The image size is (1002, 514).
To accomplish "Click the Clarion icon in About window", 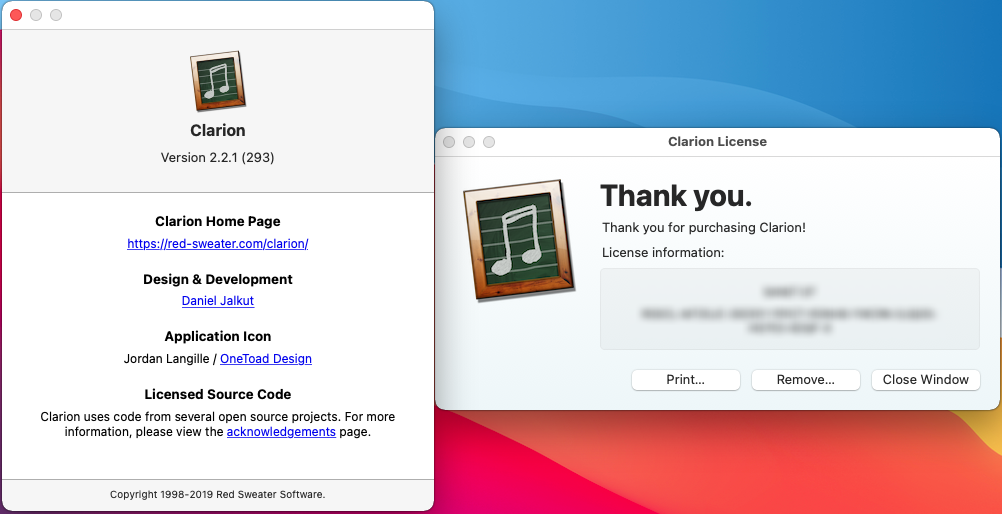I will pos(217,81).
